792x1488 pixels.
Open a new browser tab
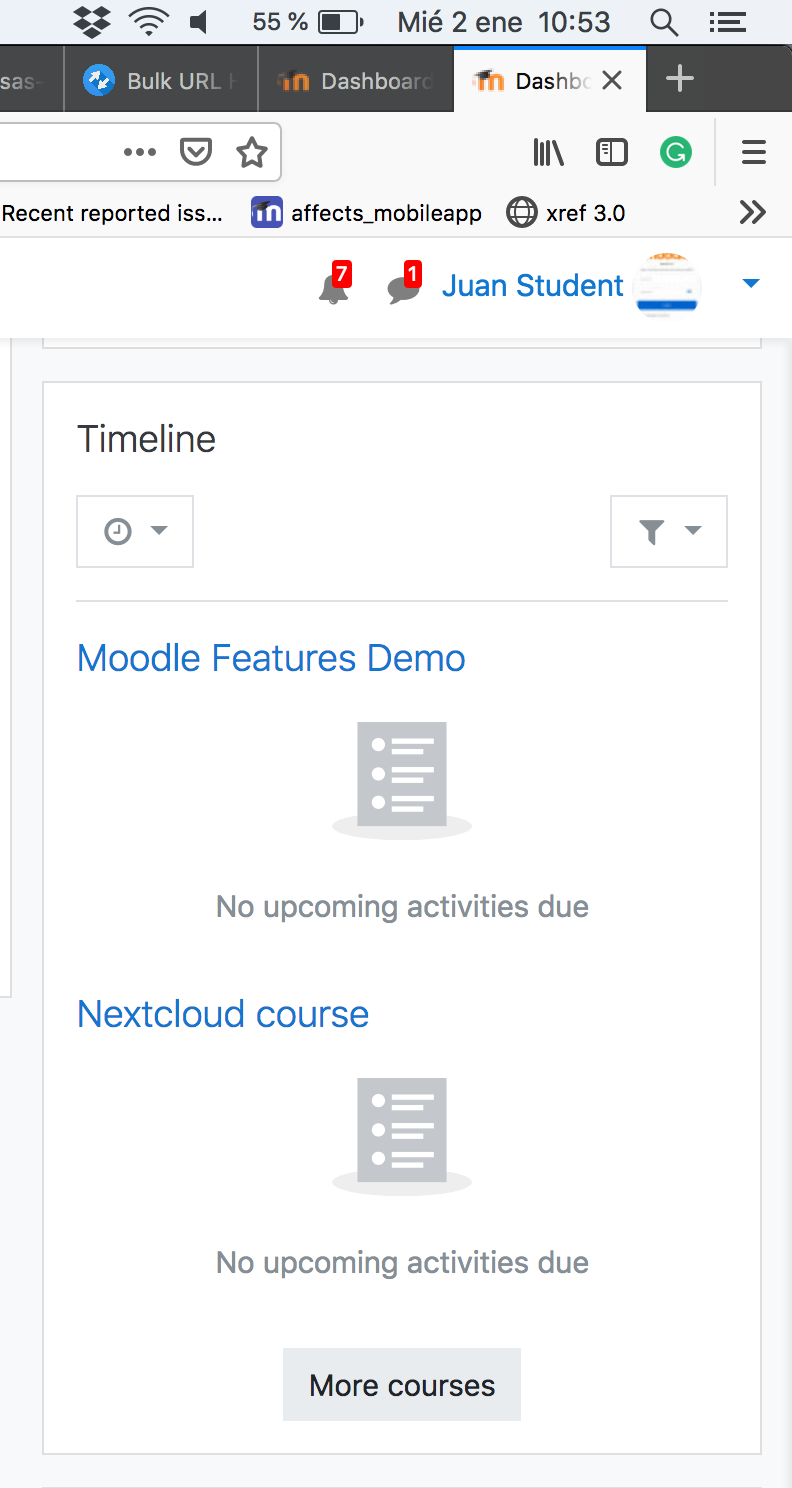pos(680,79)
